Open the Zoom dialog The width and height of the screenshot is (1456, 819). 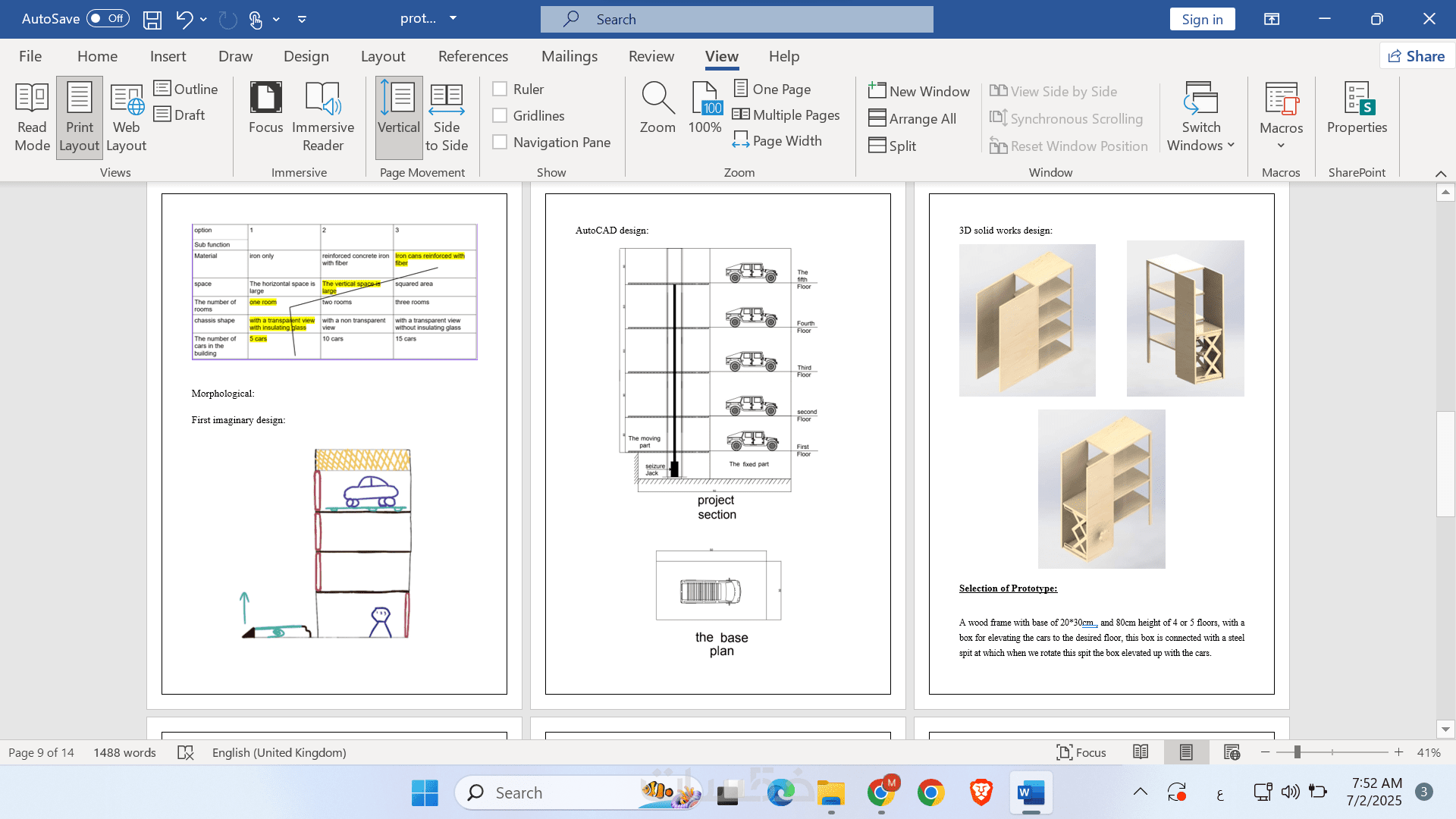tap(657, 110)
